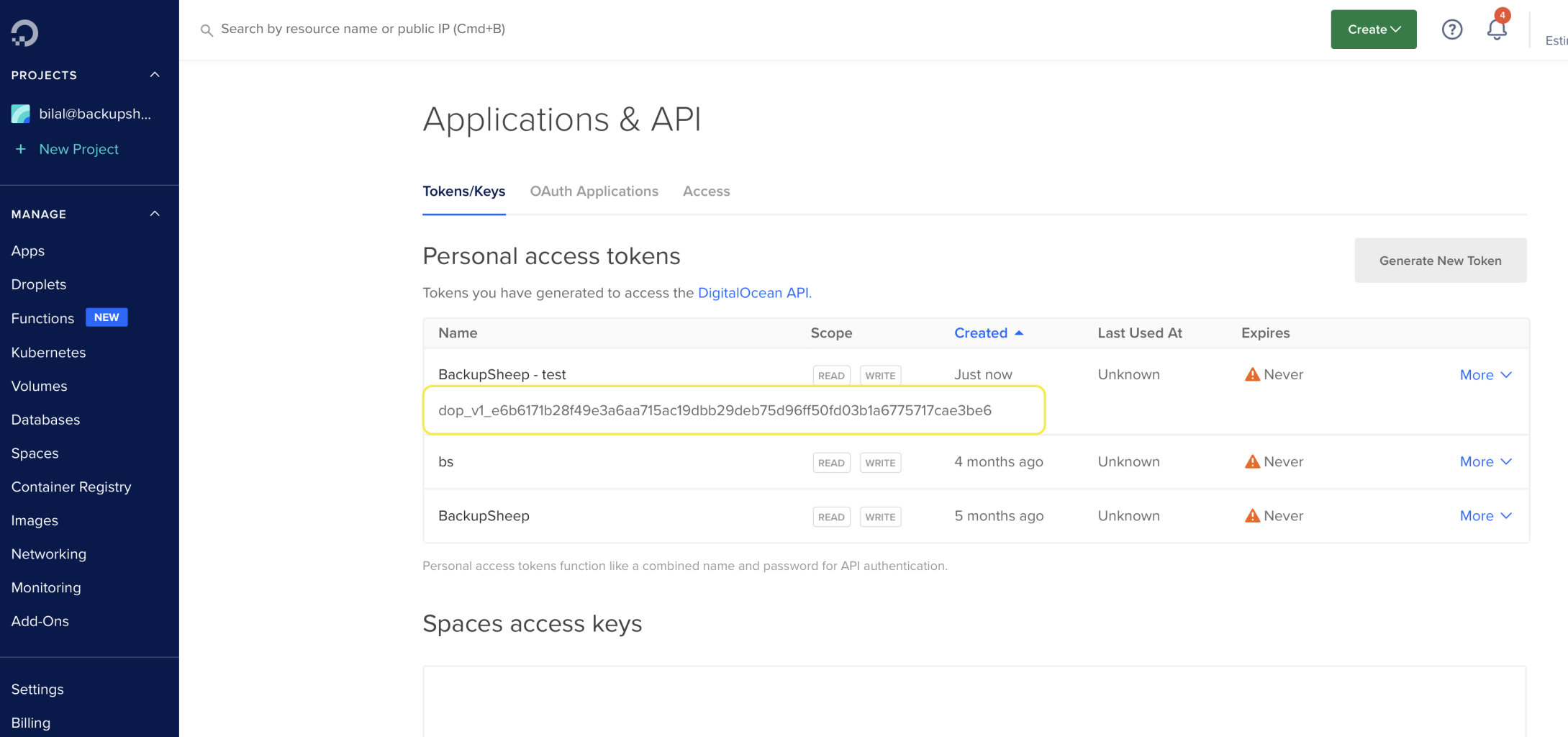Switch to the Access tab
1568x737 pixels.
[x=706, y=191]
